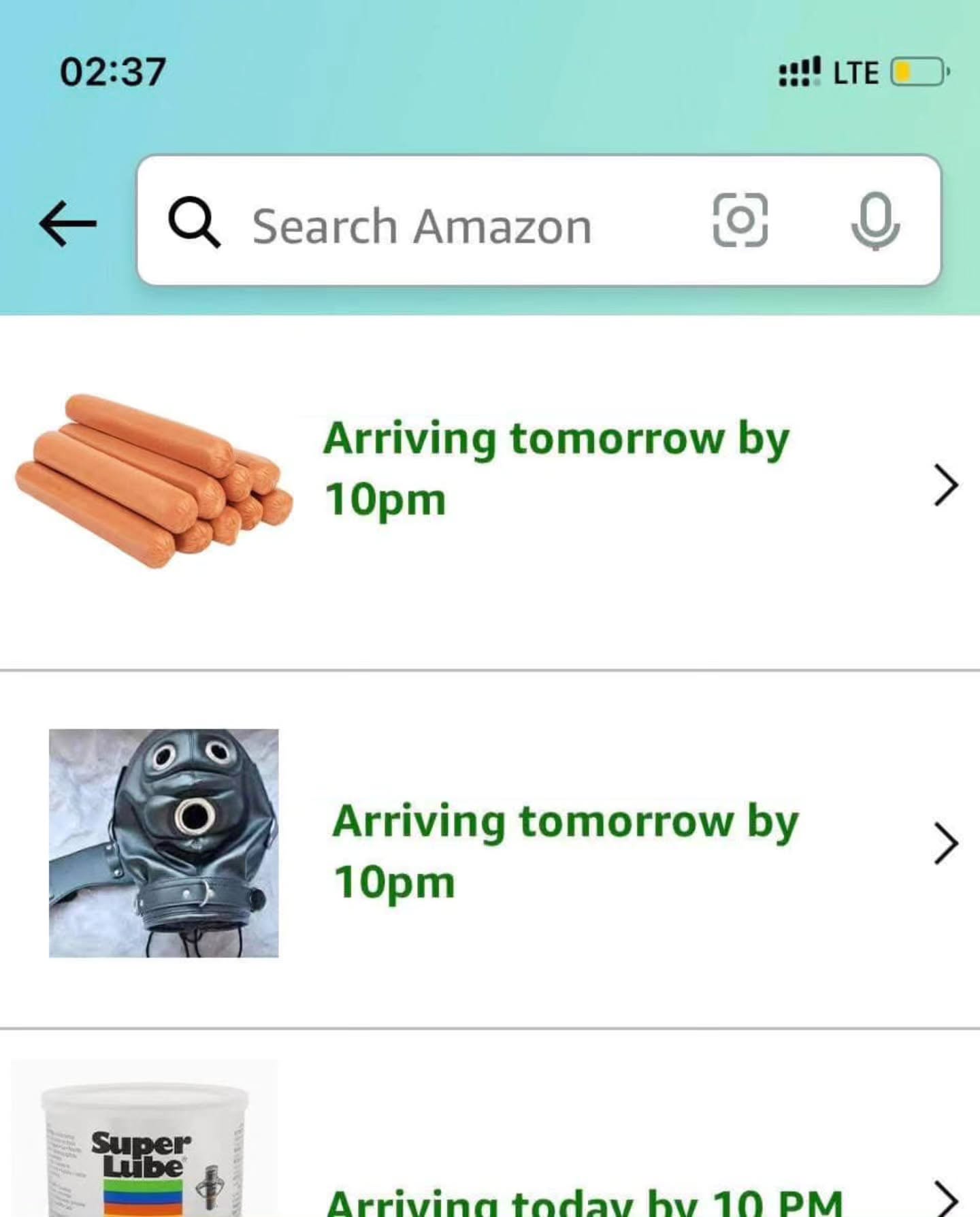
Task: Tap the LTE network indicator
Action: (x=855, y=73)
